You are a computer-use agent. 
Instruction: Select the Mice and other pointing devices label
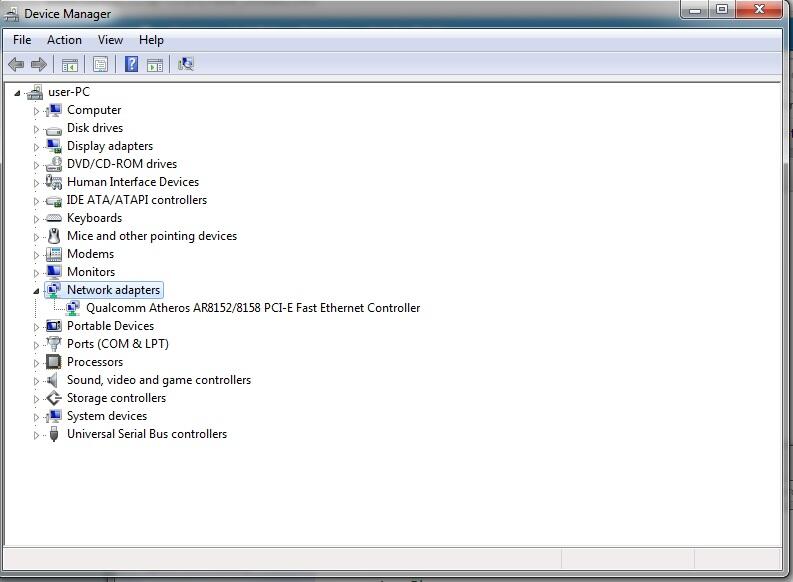pos(152,236)
